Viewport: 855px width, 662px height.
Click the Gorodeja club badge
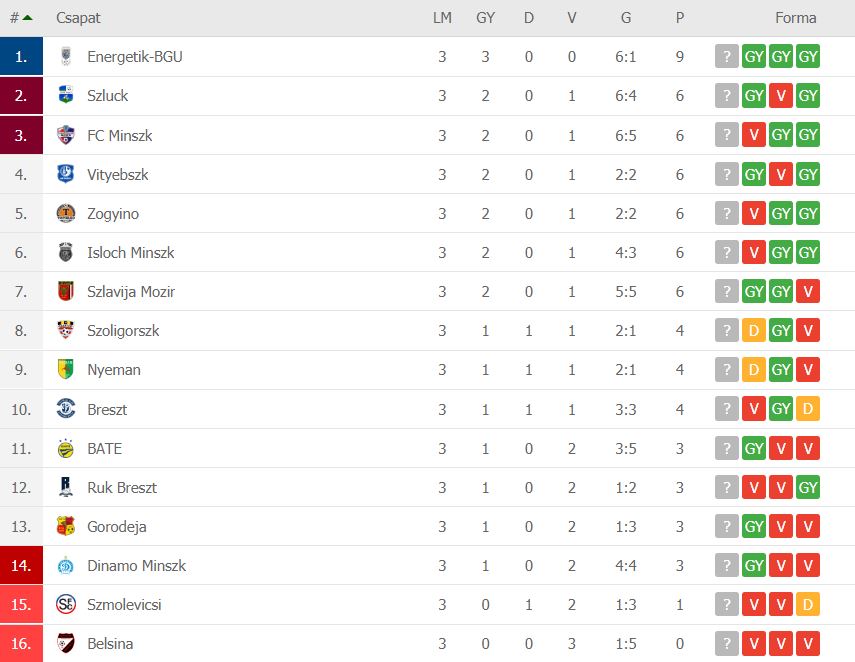coord(65,526)
